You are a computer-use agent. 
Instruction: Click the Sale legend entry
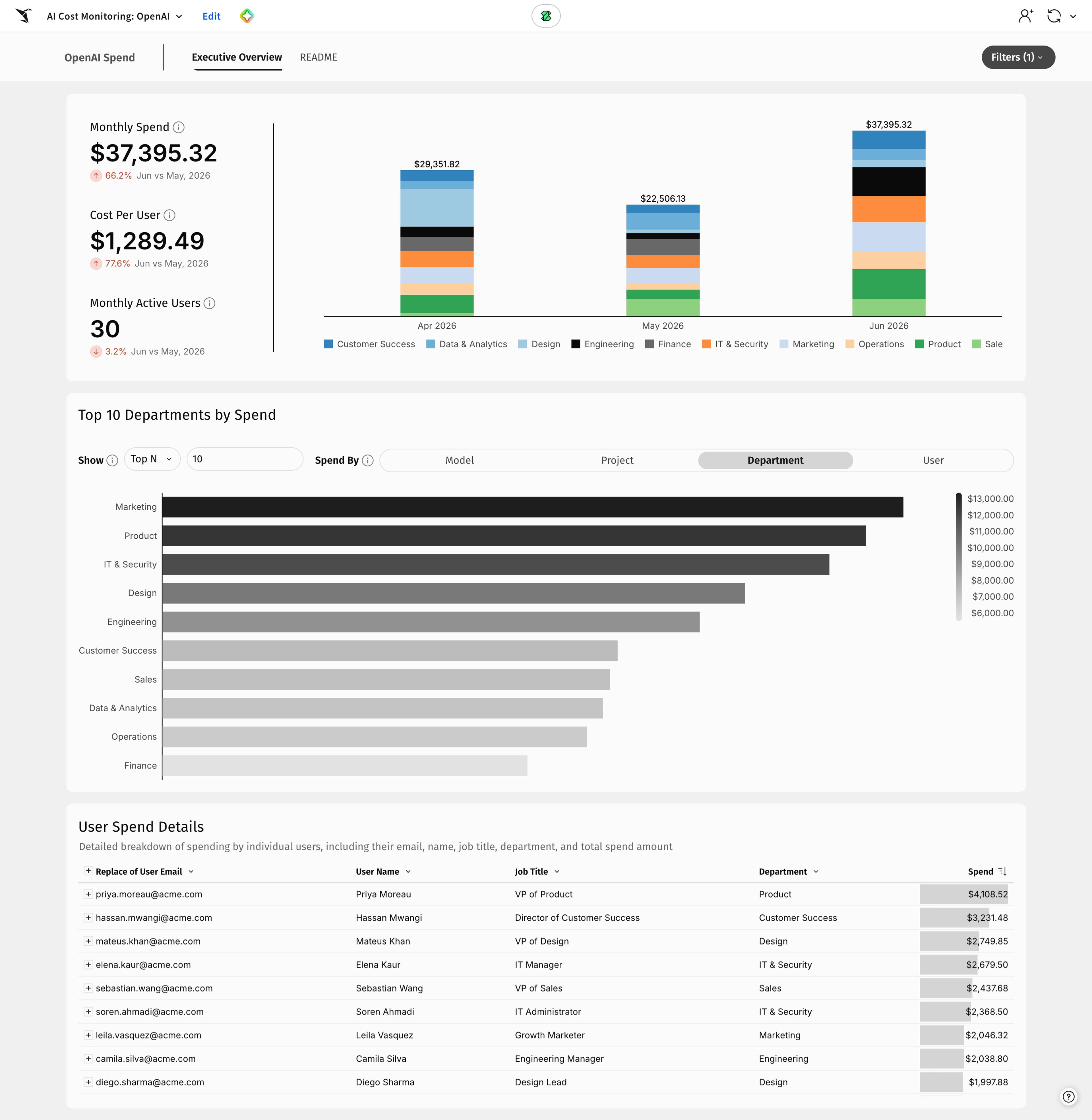click(x=988, y=344)
